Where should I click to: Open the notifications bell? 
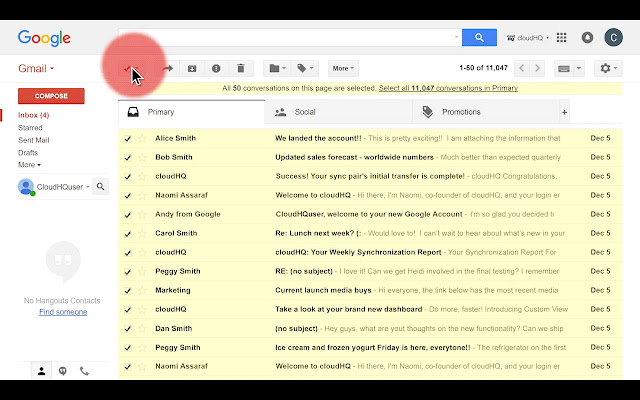587,38
